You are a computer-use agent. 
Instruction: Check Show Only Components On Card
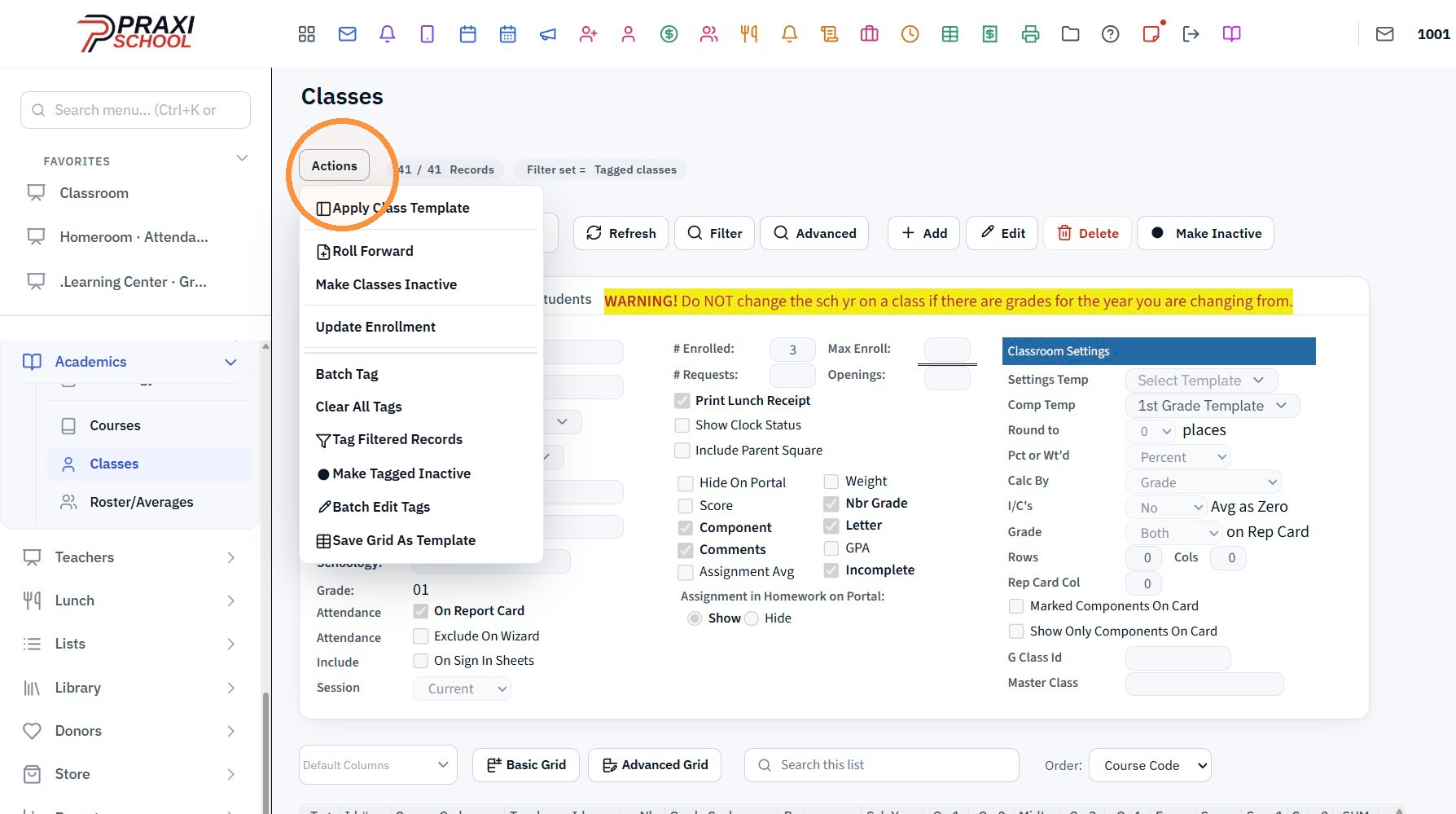[1016, 631]
